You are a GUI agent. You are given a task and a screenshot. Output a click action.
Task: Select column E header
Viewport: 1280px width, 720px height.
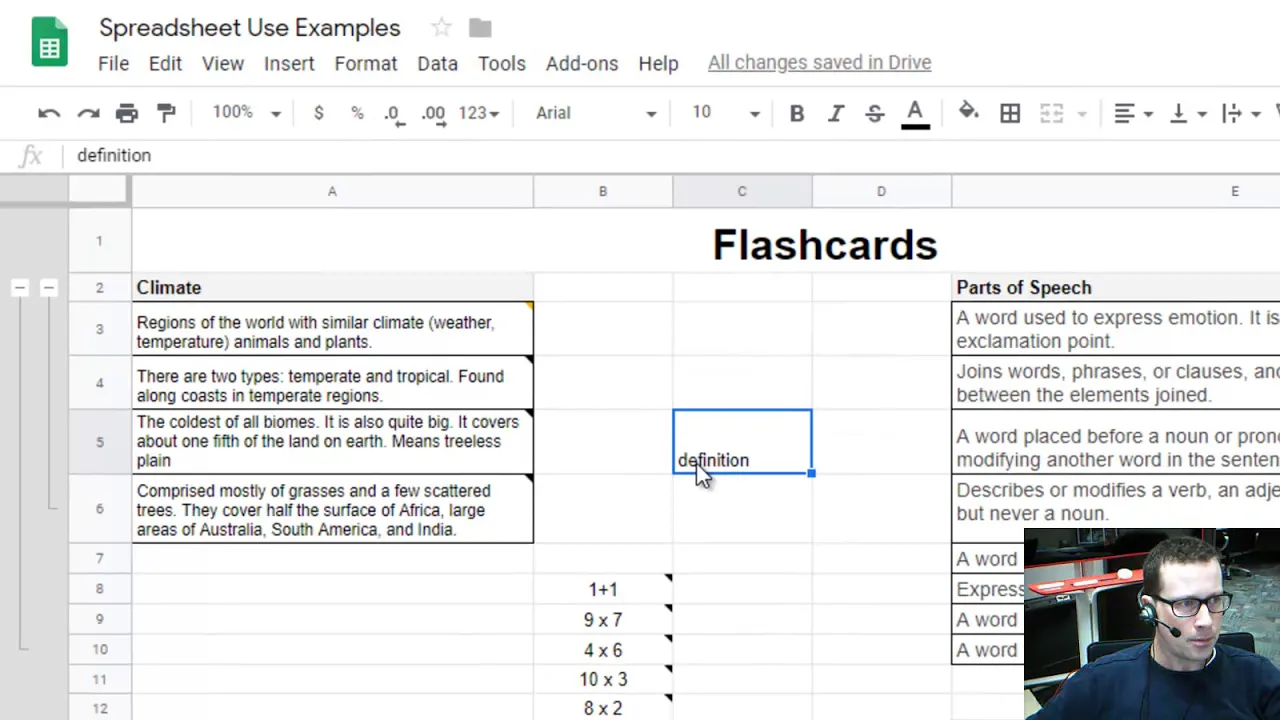click(1116, 191)
